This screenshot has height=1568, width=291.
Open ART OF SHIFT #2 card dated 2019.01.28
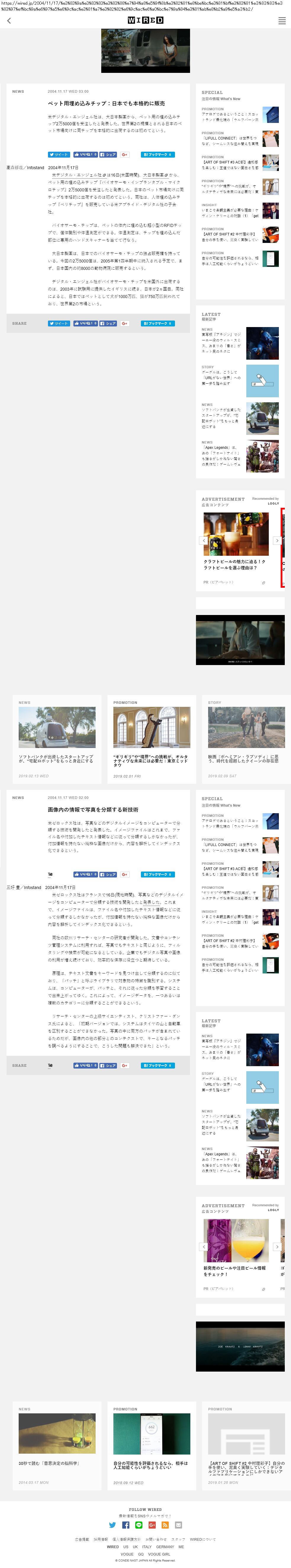point(246,1446)
